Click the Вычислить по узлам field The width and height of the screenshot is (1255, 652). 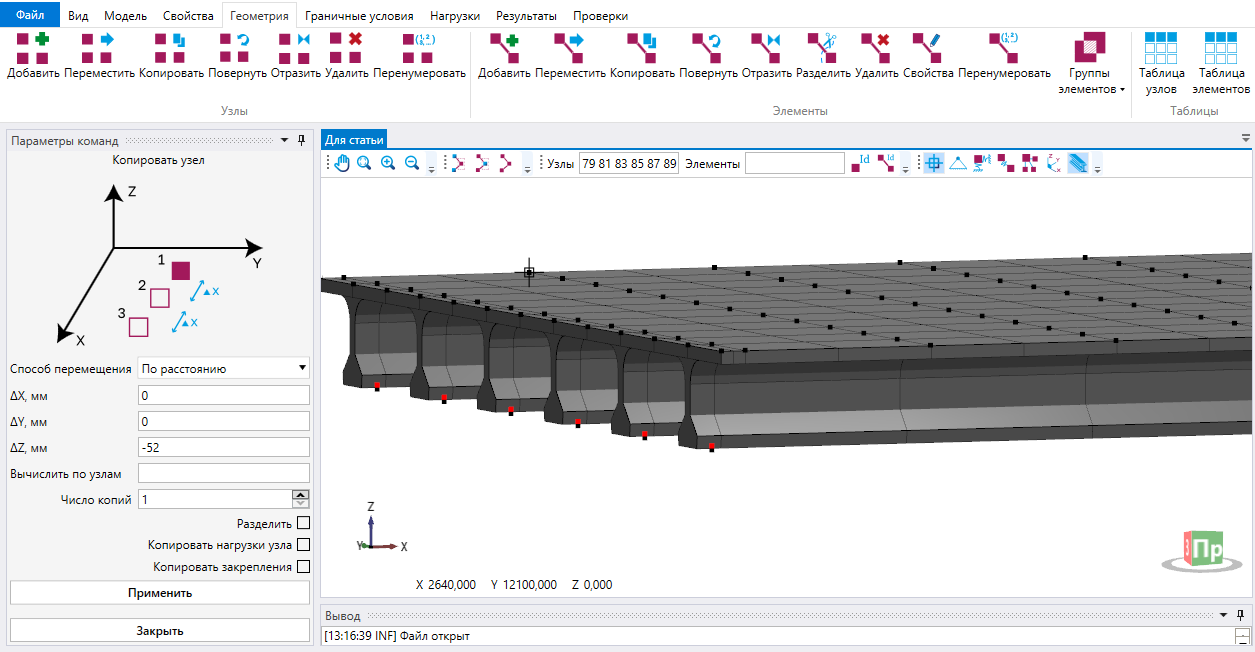[224, 473]
